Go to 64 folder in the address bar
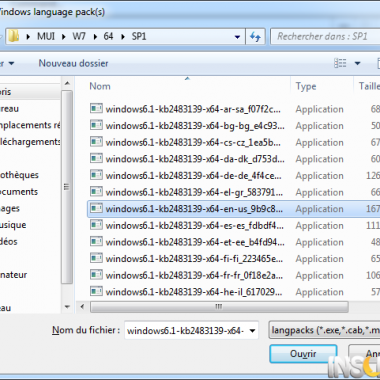The height and width of the screenshot is (380, 380). 108,36
